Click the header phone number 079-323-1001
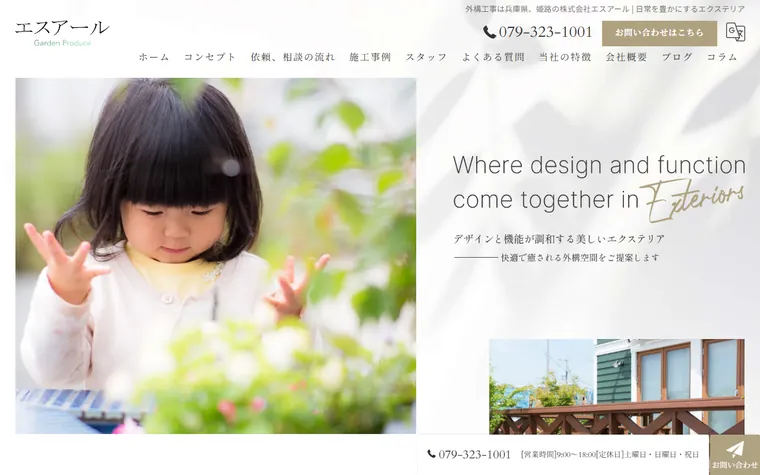Image resolution: width=760 pixels, height=475 pixels. 545,32
